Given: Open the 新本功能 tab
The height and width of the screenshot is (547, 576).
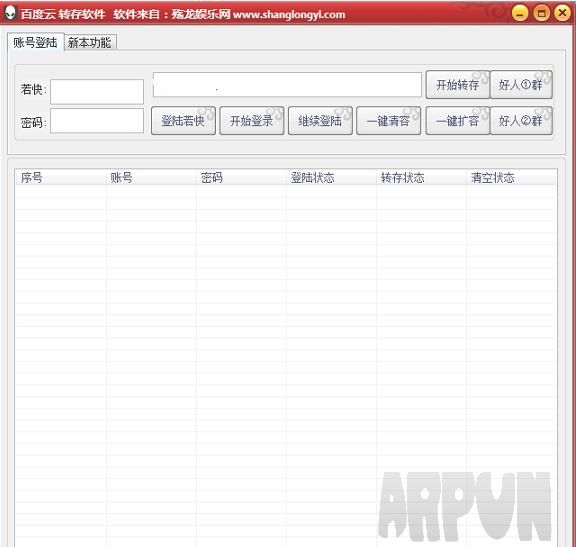Looking at the screenshot, I should click(90, 43).
